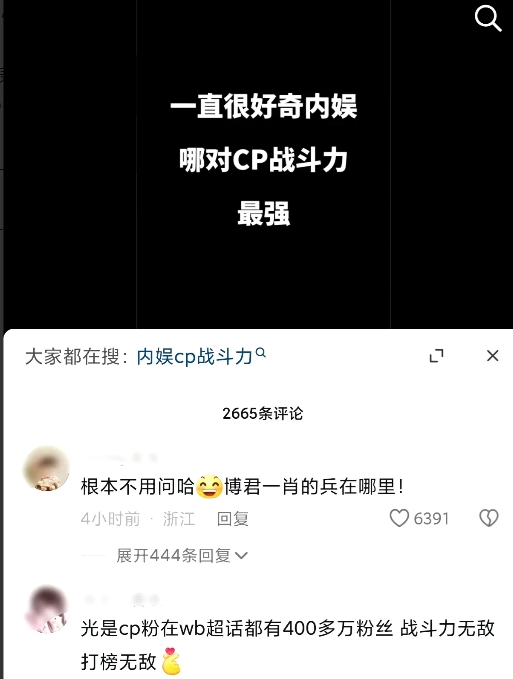Viewport: 513px width, 679px height.
Task: Click the first commenter's blurred username
Action: [x=122, y=457]
